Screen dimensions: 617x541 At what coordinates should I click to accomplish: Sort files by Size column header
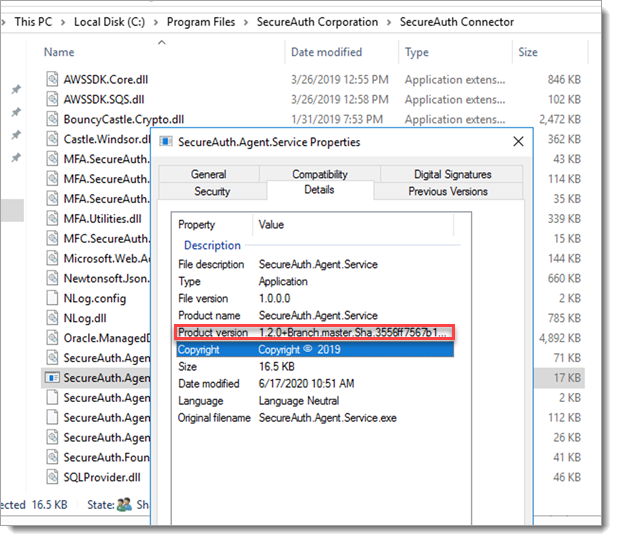pos(528,52)
